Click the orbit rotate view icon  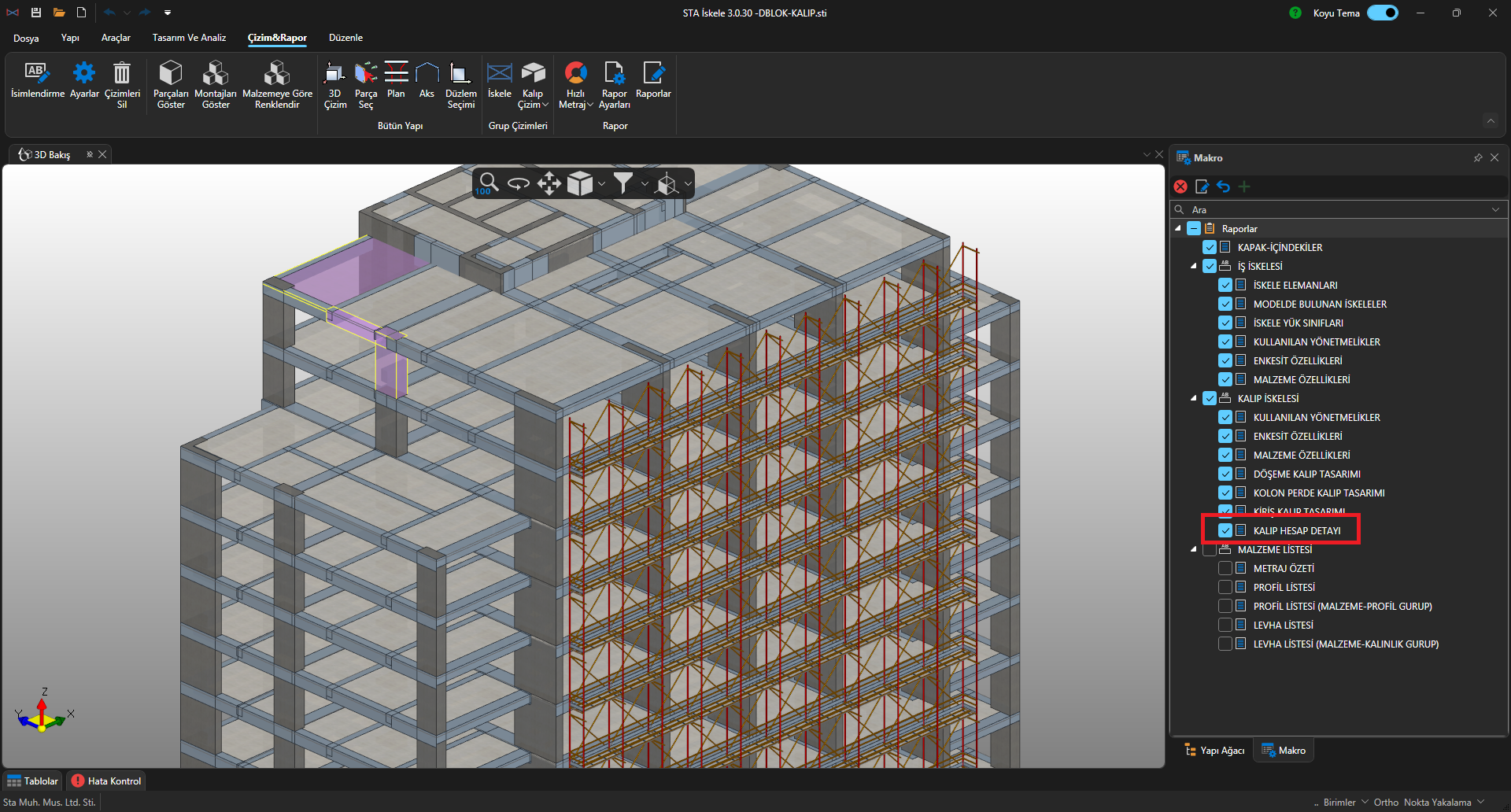(518, 184)
